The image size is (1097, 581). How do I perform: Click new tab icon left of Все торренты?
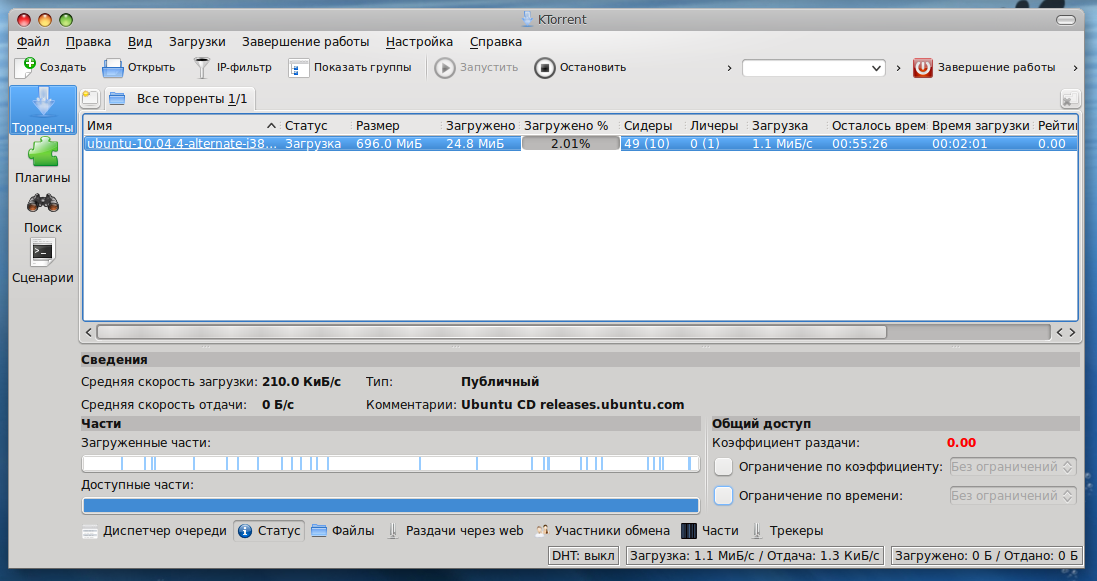pos(90,99)
